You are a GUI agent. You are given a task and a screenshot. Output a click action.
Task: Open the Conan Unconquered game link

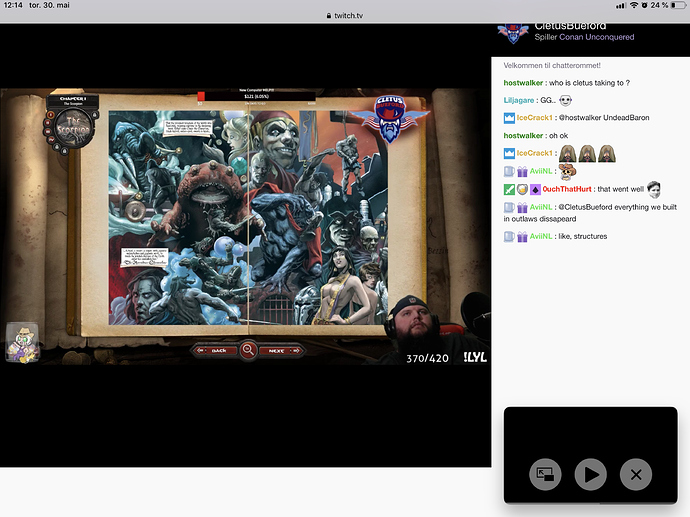(x=596, y=37)
